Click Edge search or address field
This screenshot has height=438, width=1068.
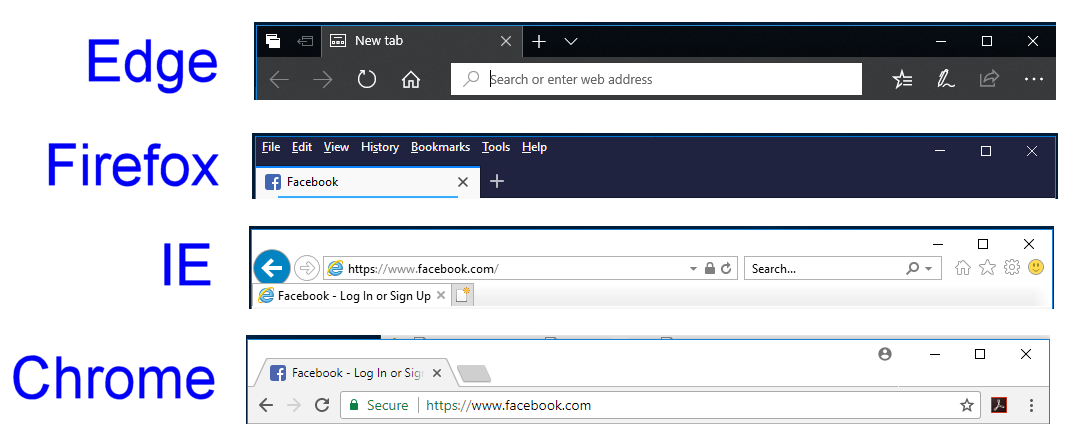(657, 79)
